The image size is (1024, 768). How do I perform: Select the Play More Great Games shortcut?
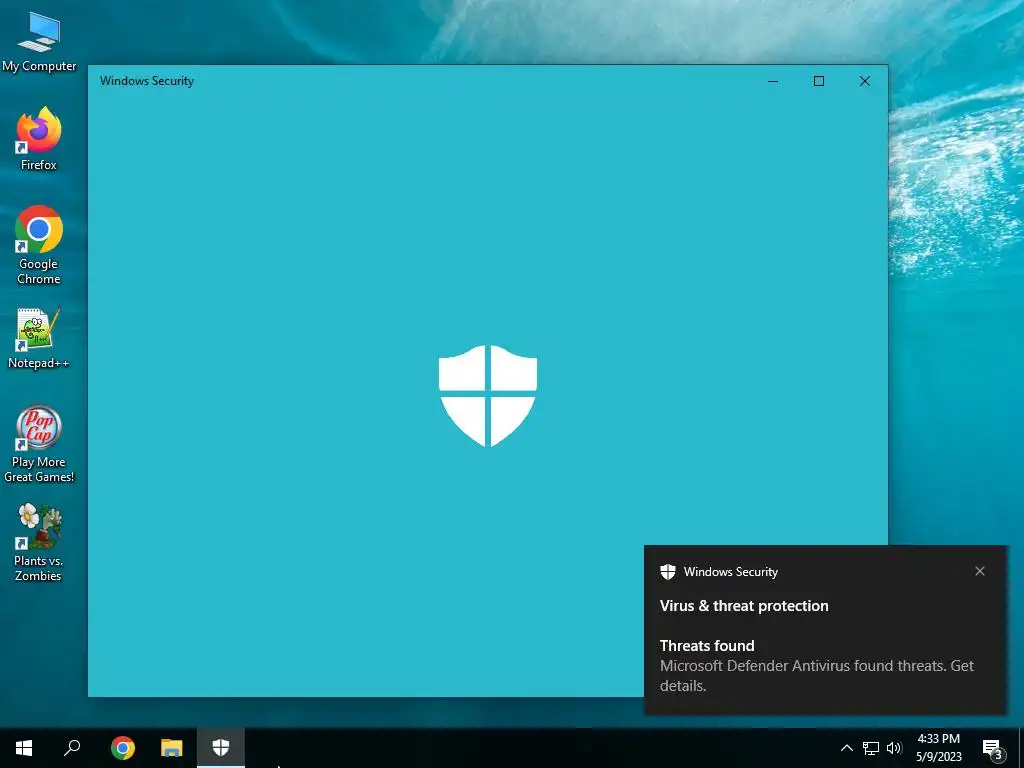(x=39, y=445)
